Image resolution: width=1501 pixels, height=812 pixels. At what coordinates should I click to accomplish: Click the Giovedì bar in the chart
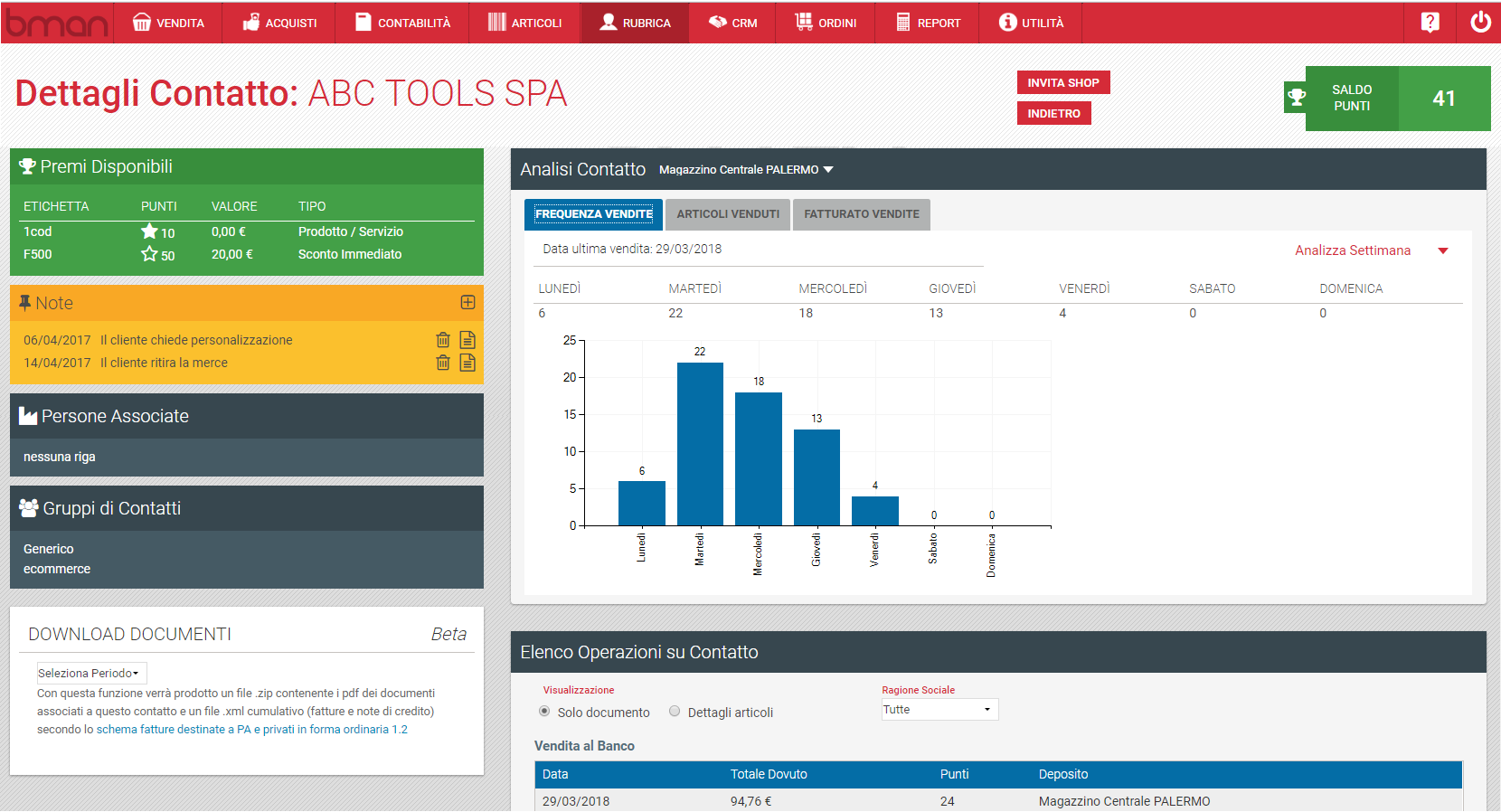(817, 477)
